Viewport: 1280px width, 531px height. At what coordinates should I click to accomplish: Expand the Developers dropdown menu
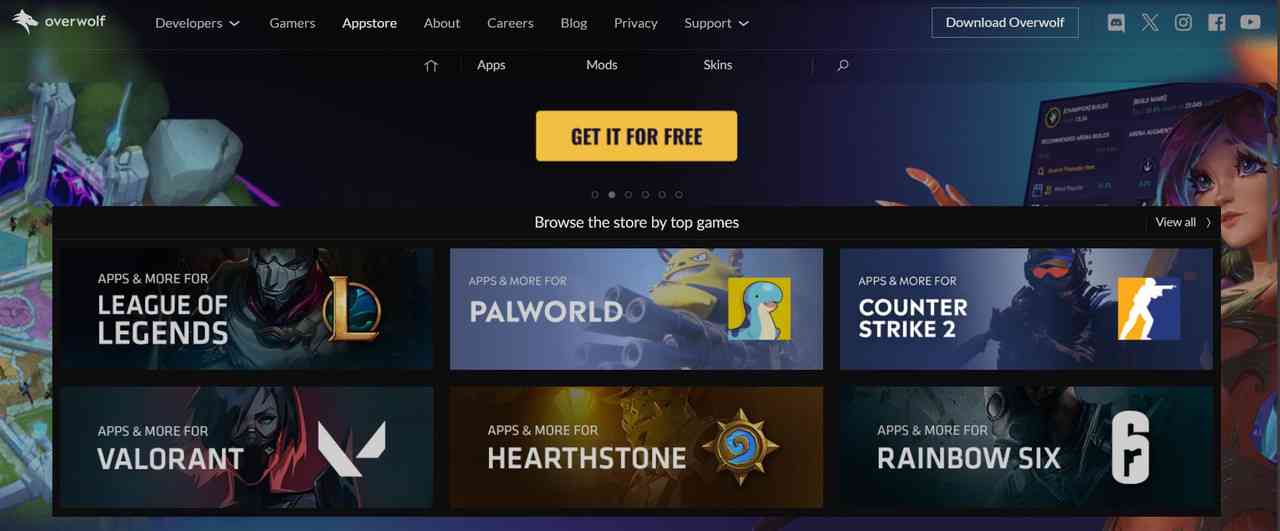[x=197, y=23]
